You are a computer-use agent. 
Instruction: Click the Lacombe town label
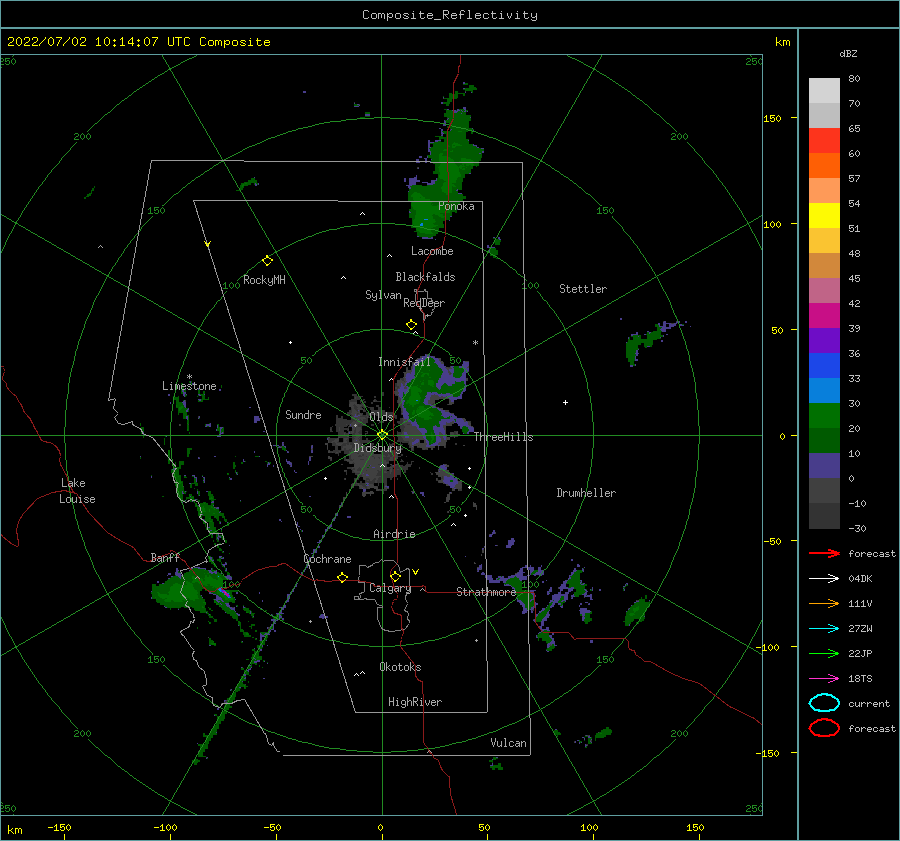(432, 251)
